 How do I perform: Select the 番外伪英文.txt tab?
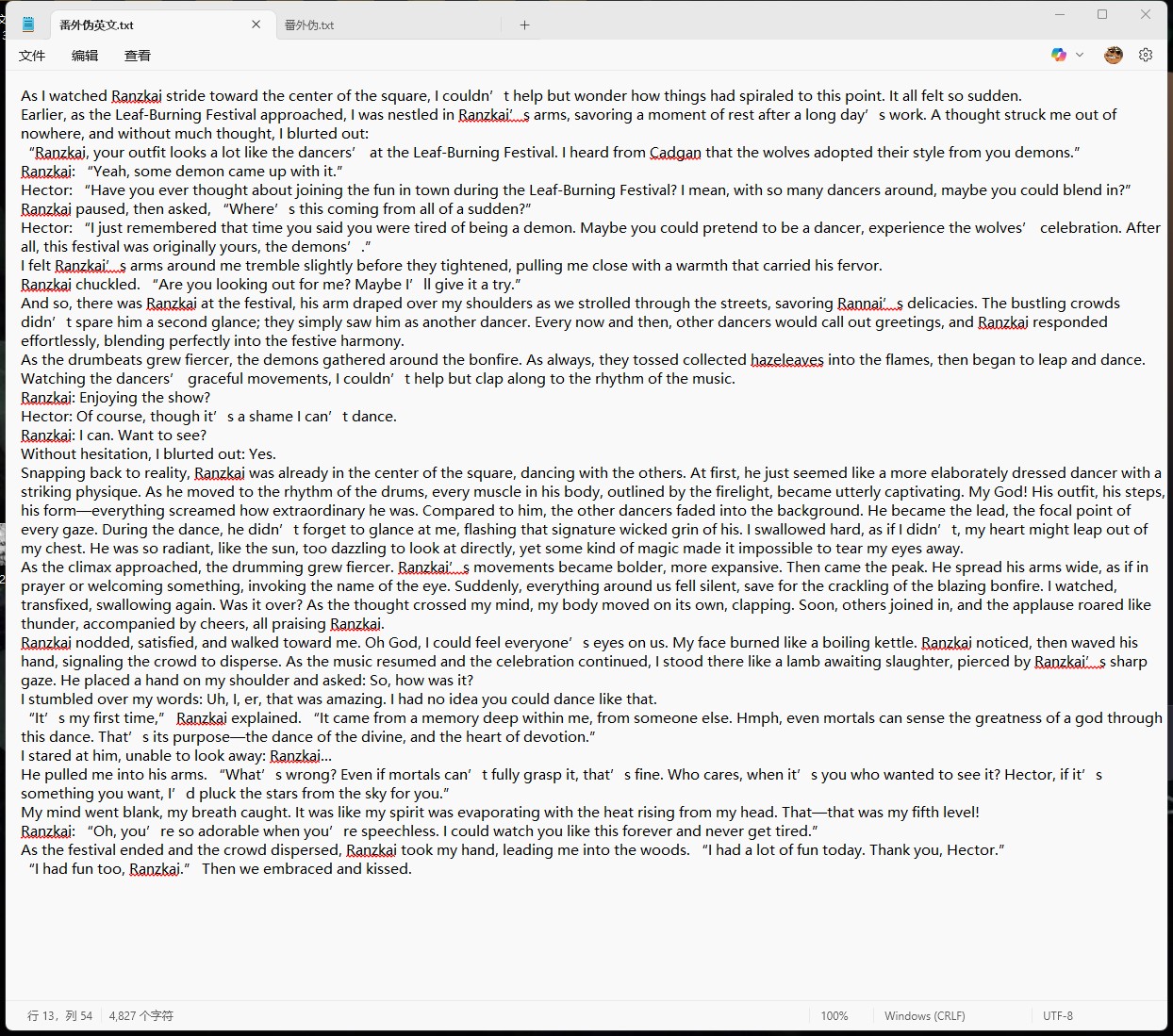point(97,25)
